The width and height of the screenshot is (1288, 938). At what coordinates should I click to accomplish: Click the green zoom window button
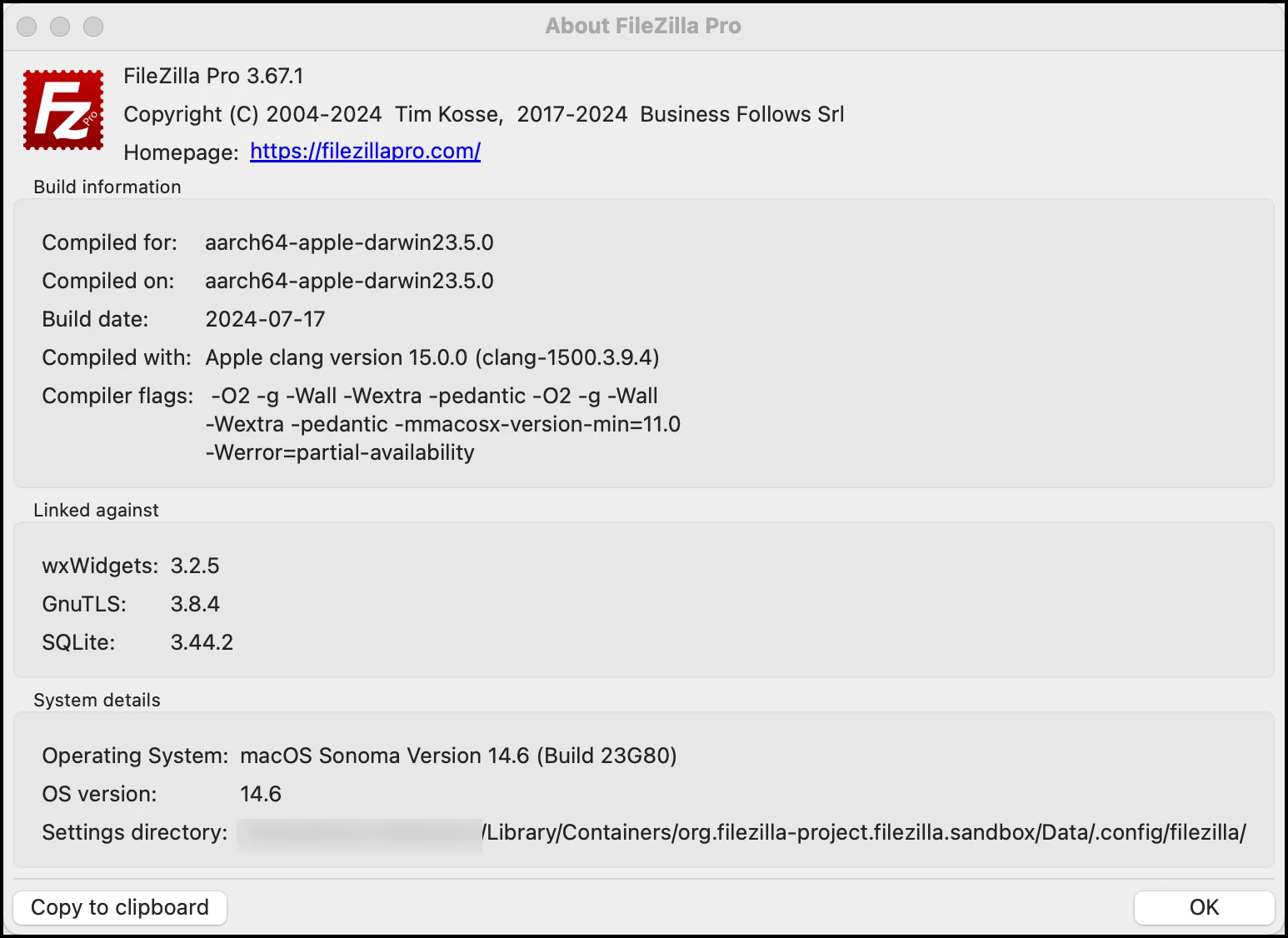(x=93, y=27)
